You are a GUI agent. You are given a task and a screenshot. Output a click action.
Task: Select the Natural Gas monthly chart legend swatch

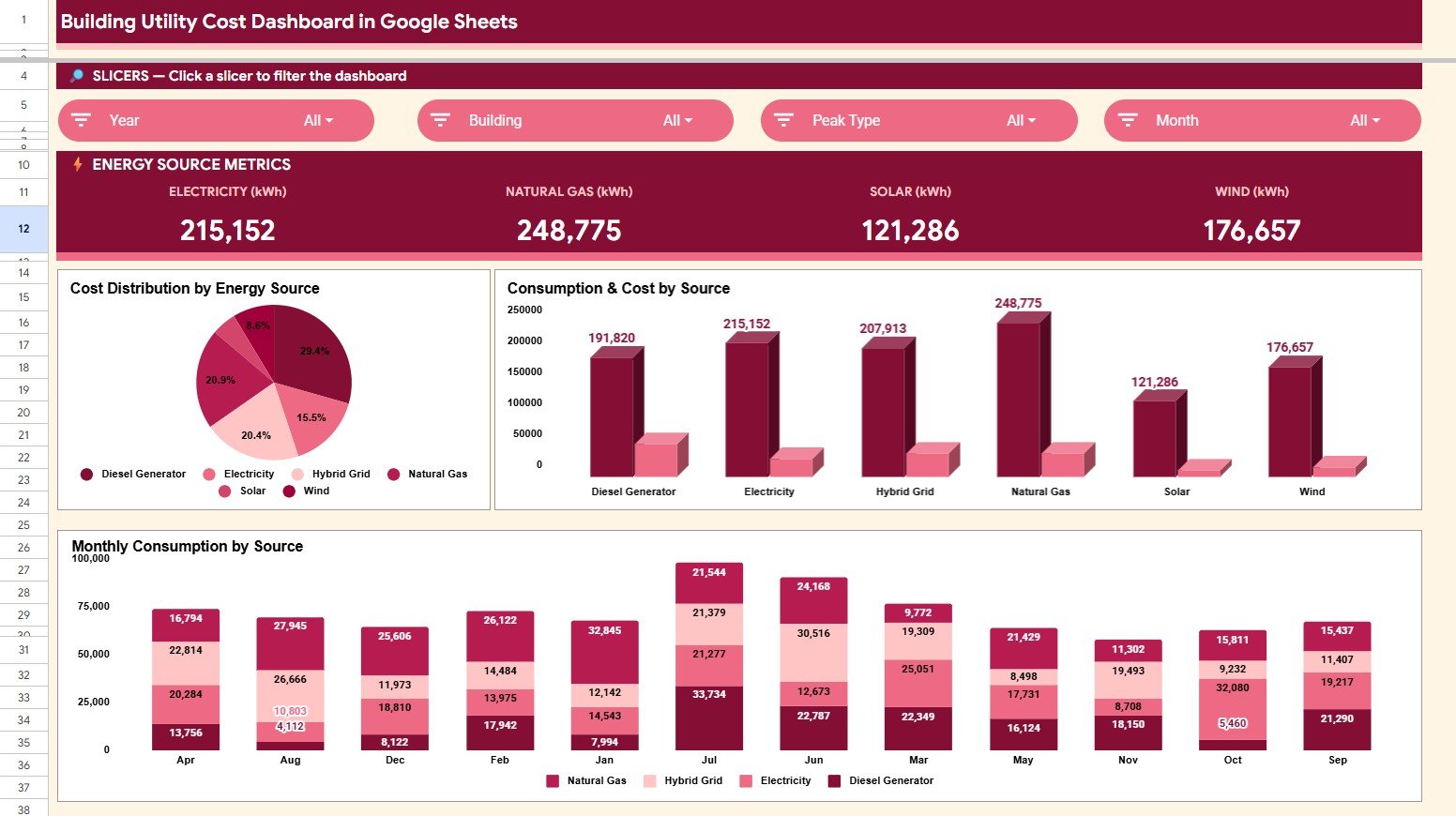[x=553, y=780]
